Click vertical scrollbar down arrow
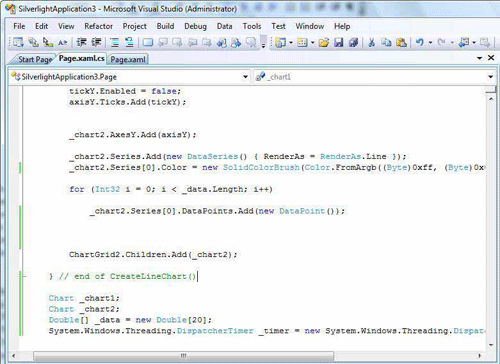 (491, 345)
